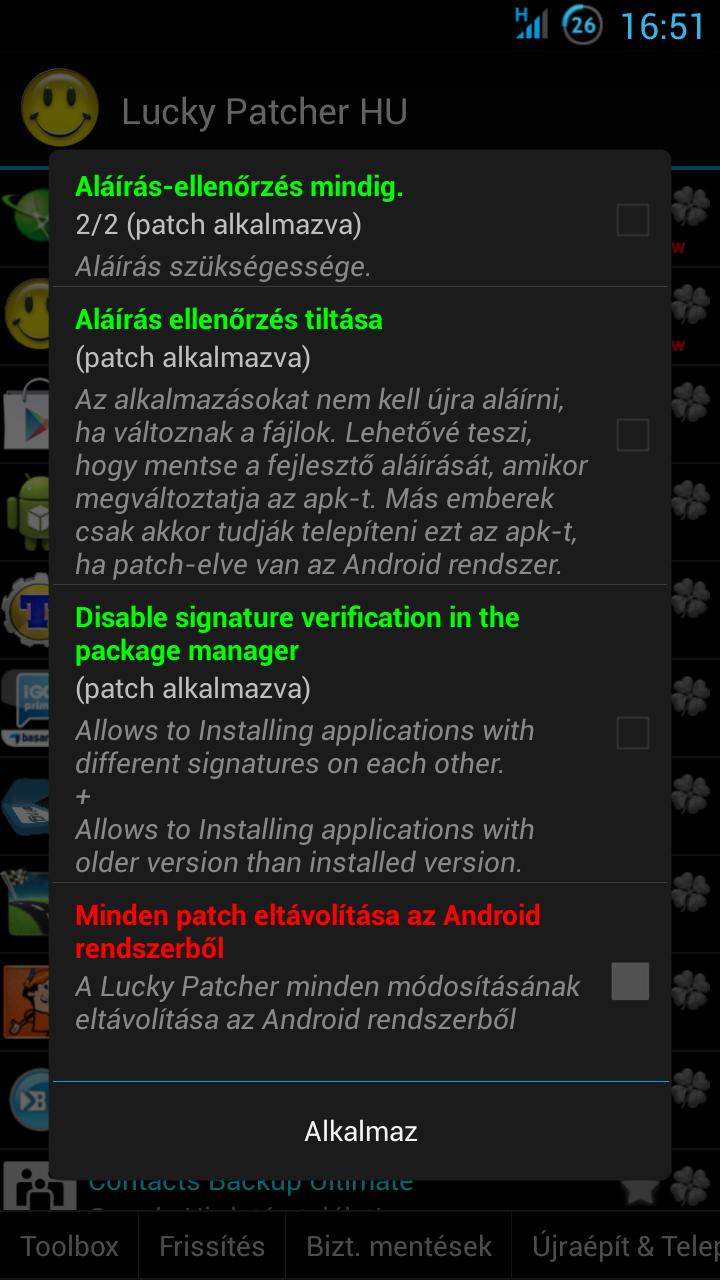Check the Aláírás-ellenőrzés mindig checkbox

tap(632, 220)
